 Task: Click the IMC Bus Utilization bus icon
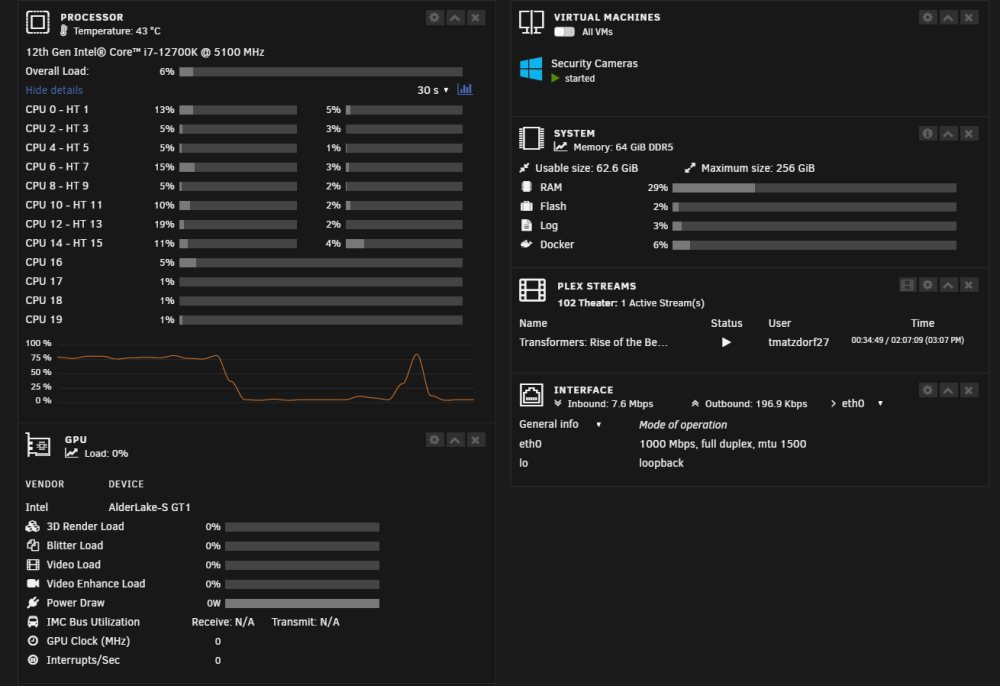(x=33, y=622)
